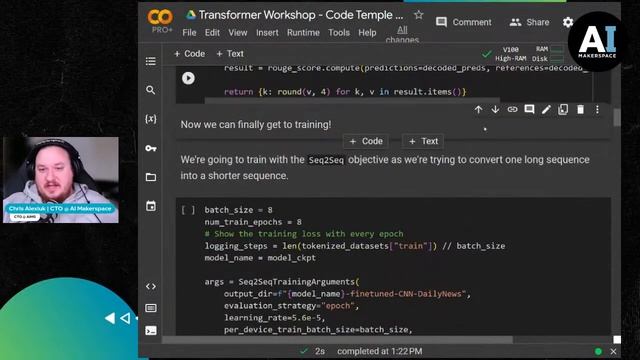Click the vertical notebook scrollbar
This screenshot has height=360, width=640.
click(x=616, y=118)
